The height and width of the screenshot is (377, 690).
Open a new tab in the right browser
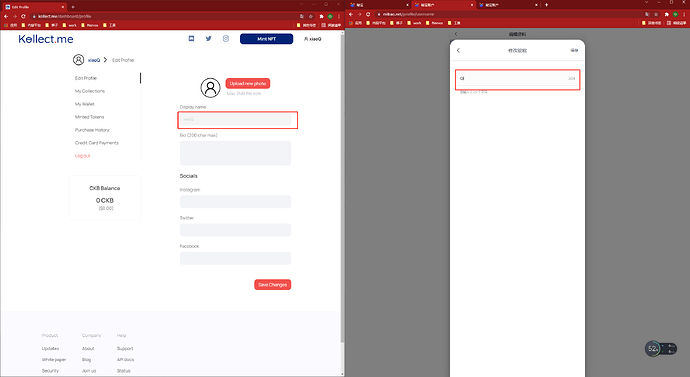(547, 5)
